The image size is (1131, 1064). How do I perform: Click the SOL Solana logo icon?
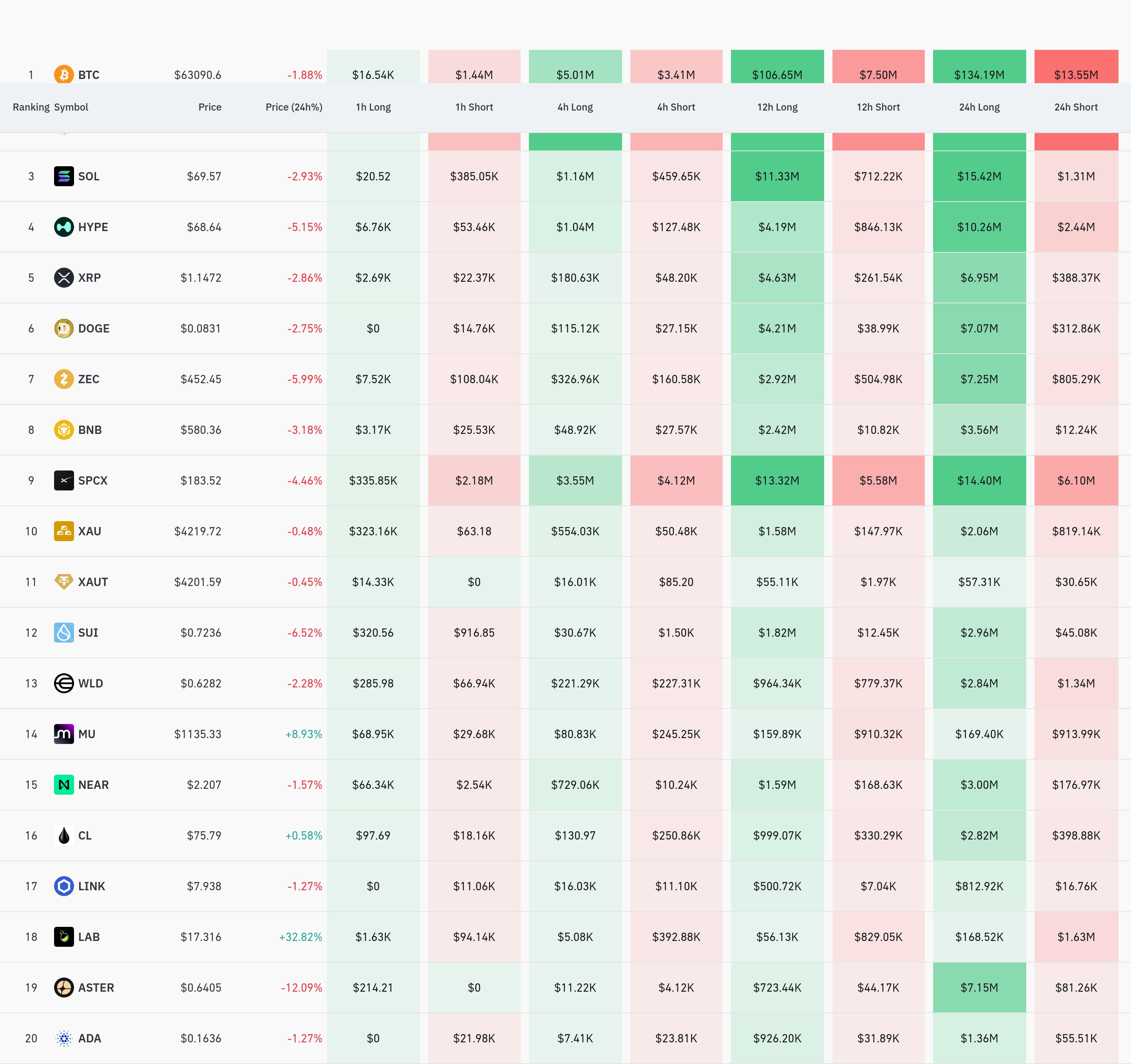(64, 176)
